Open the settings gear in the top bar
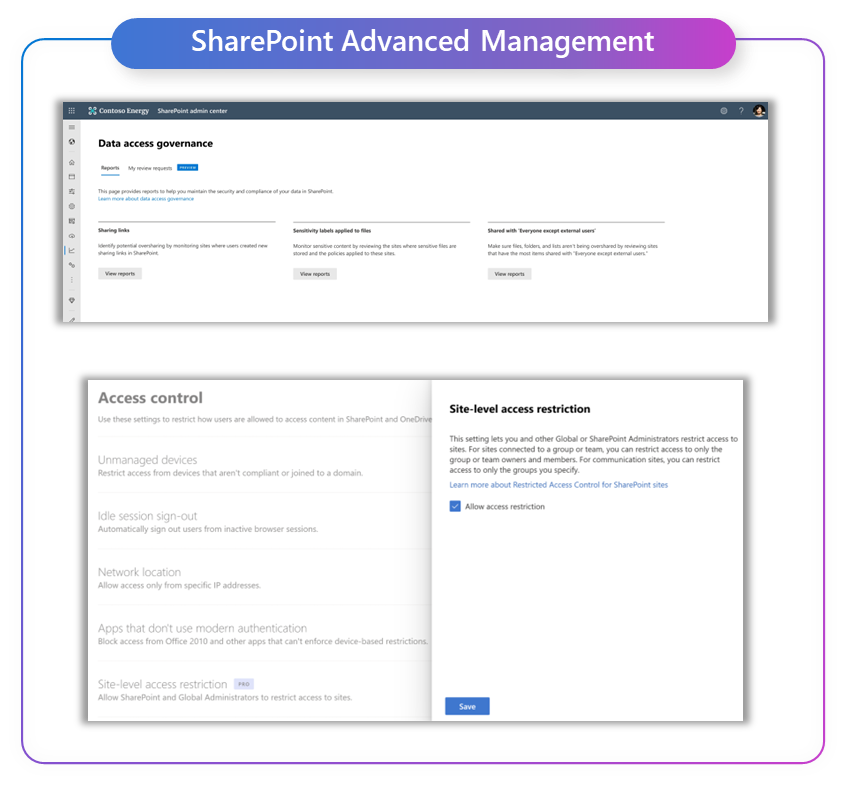 [724, 111]
